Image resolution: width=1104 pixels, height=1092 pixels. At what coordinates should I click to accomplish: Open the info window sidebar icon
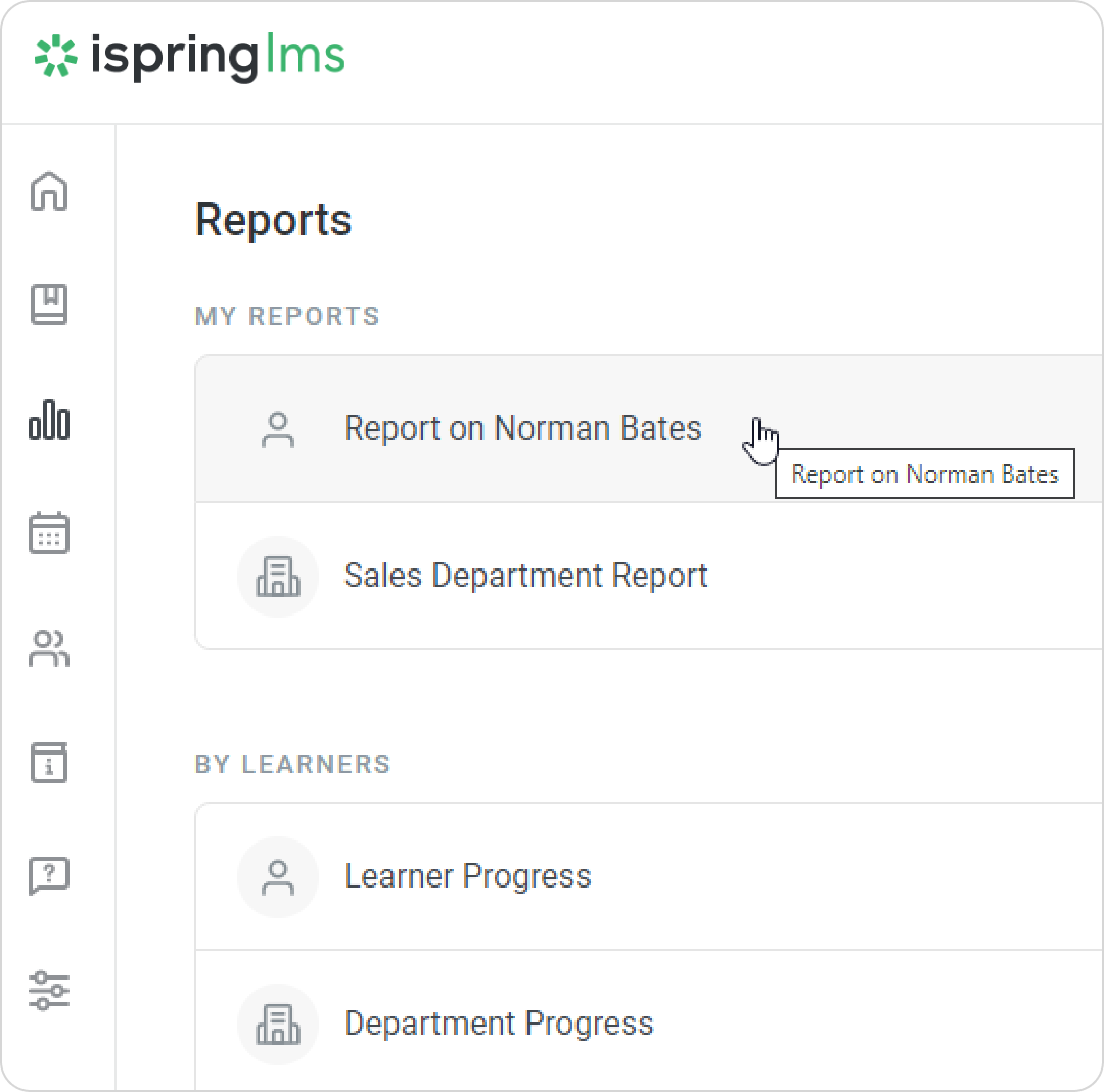[49, 762]
